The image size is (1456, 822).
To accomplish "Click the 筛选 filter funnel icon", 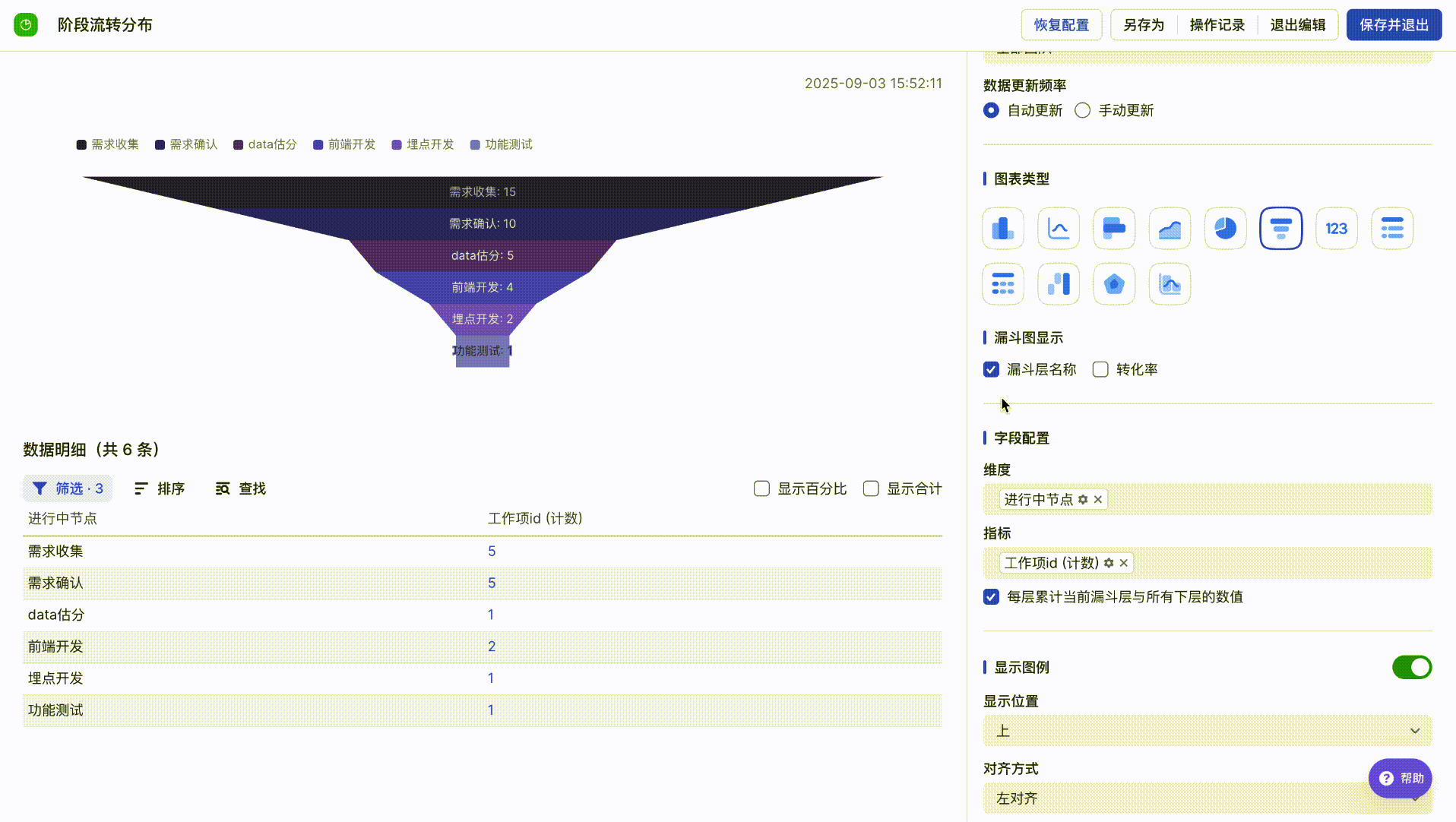I will tap(40, 488).
